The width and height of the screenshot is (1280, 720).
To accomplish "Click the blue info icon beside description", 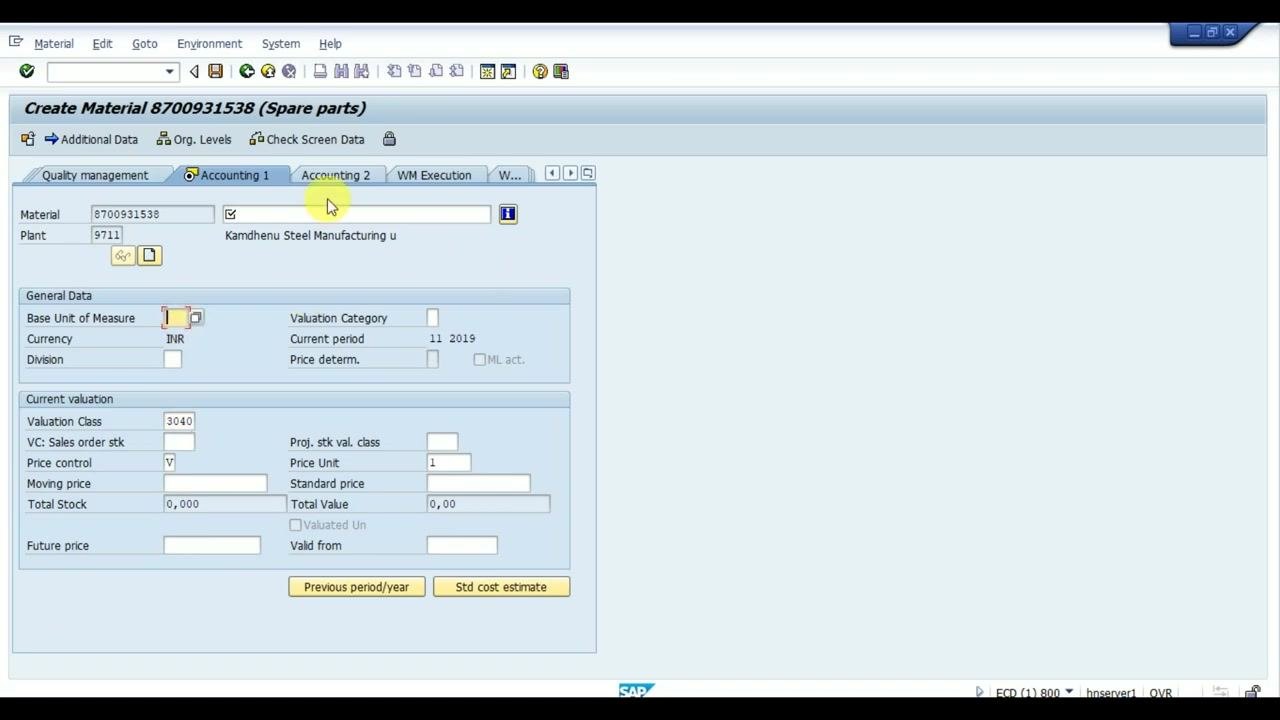I will coord(508,213).
